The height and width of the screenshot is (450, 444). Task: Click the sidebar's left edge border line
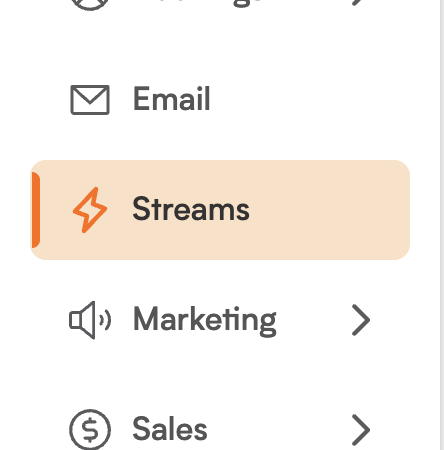[1, 225]
